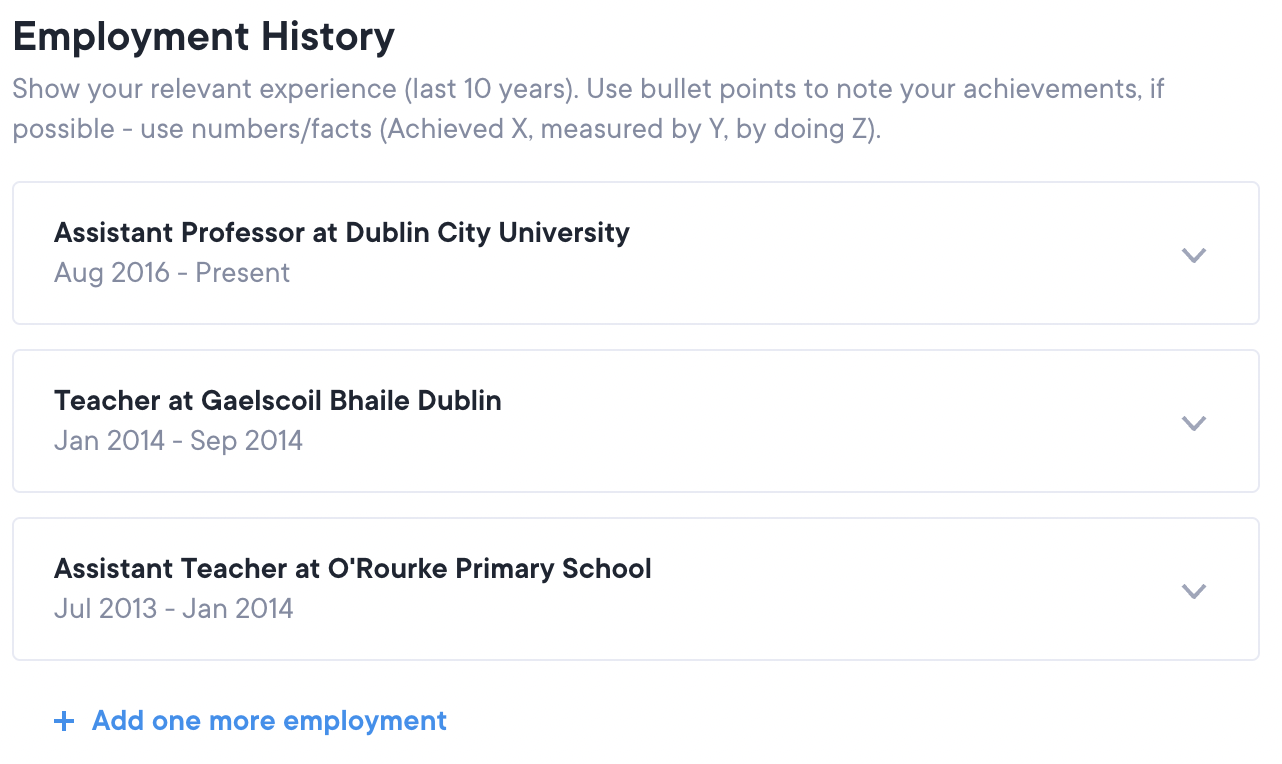Click the 'use numbers/facts' hint text line
Viewport: 1282px width, 764px height.
click(x=446, y=129)
